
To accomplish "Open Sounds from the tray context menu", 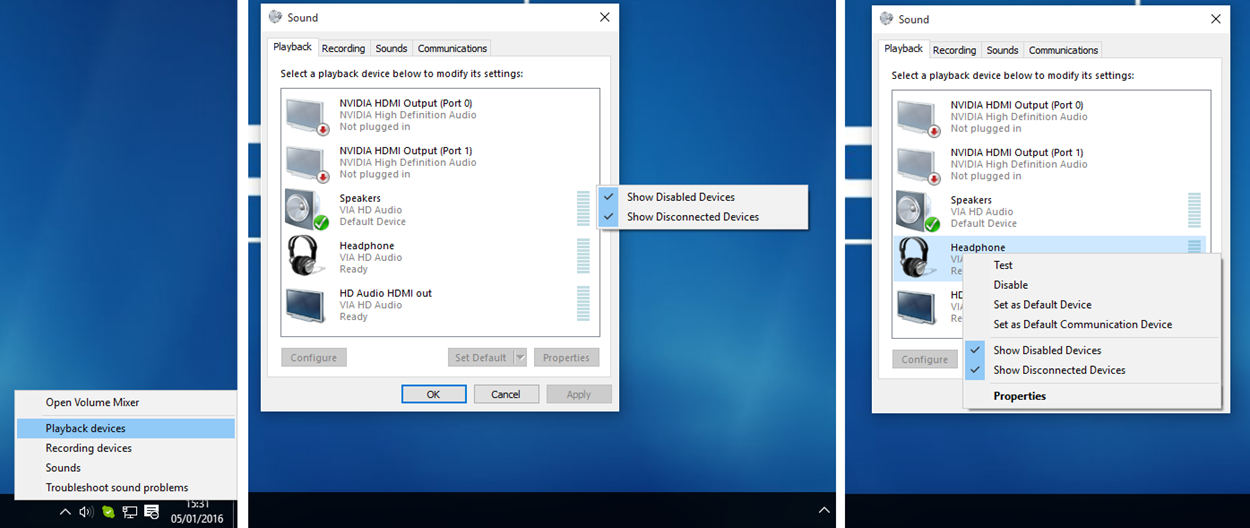I will click(63, 468).
